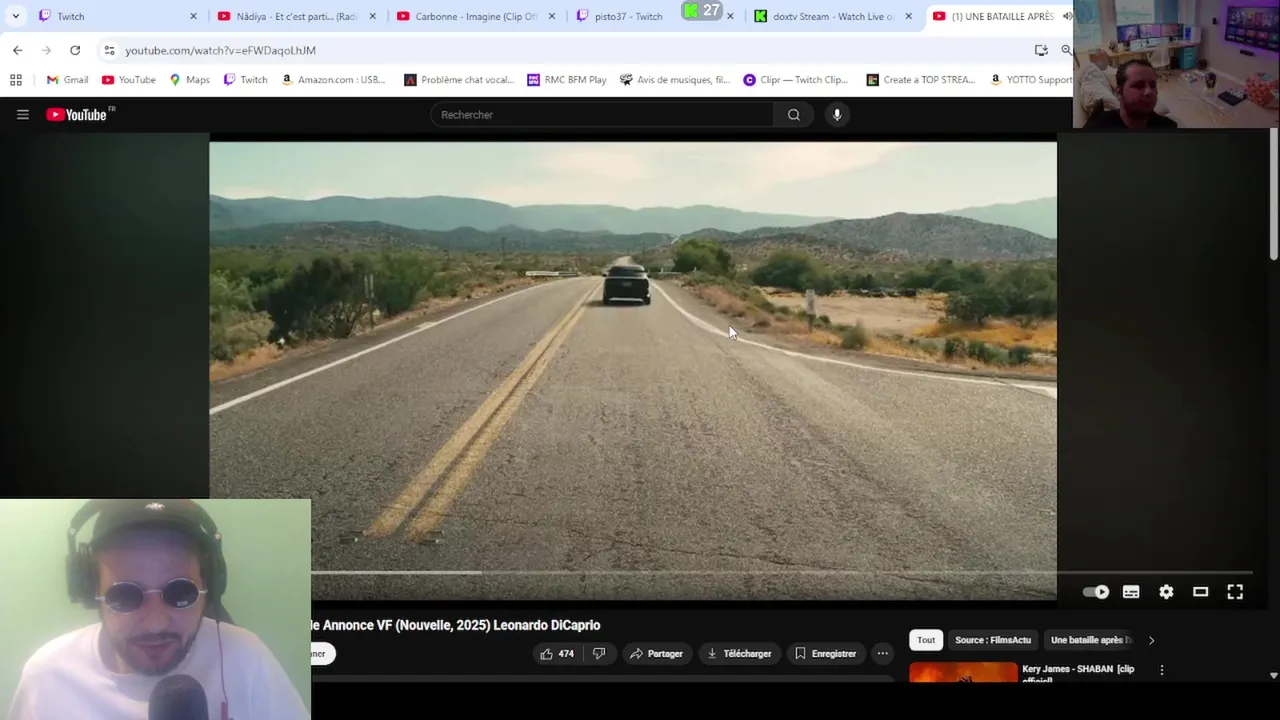
Task: Select the Source : FilmsActu chip
Action: click(x=993, y=640)
